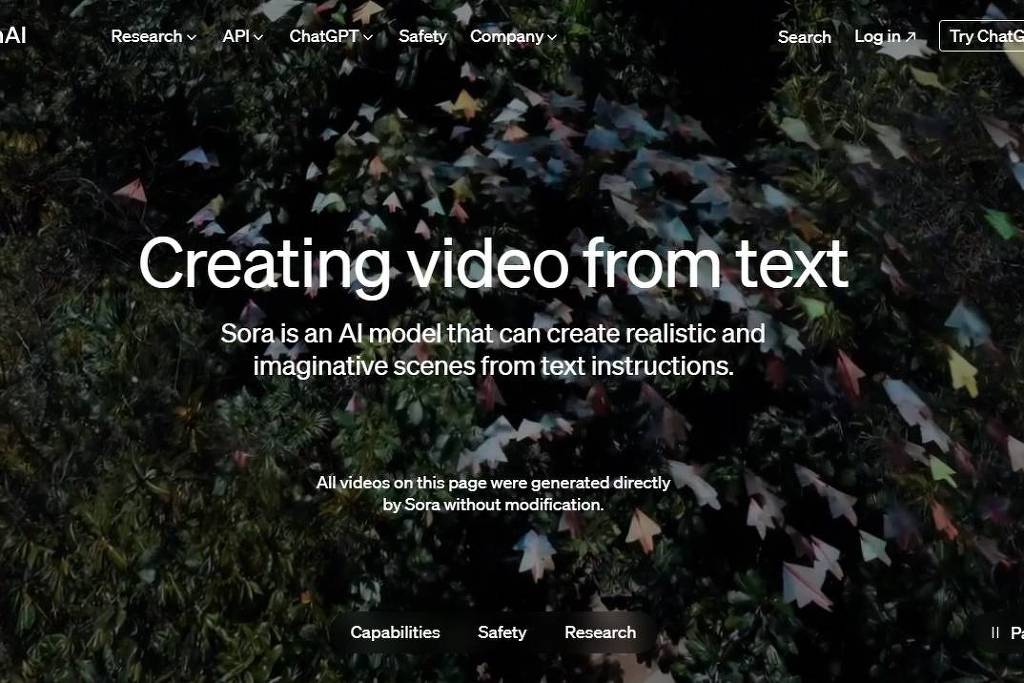Click the arrow icon beside Log in
Viewport: 1024px width, 683px height.
[910, 37]
